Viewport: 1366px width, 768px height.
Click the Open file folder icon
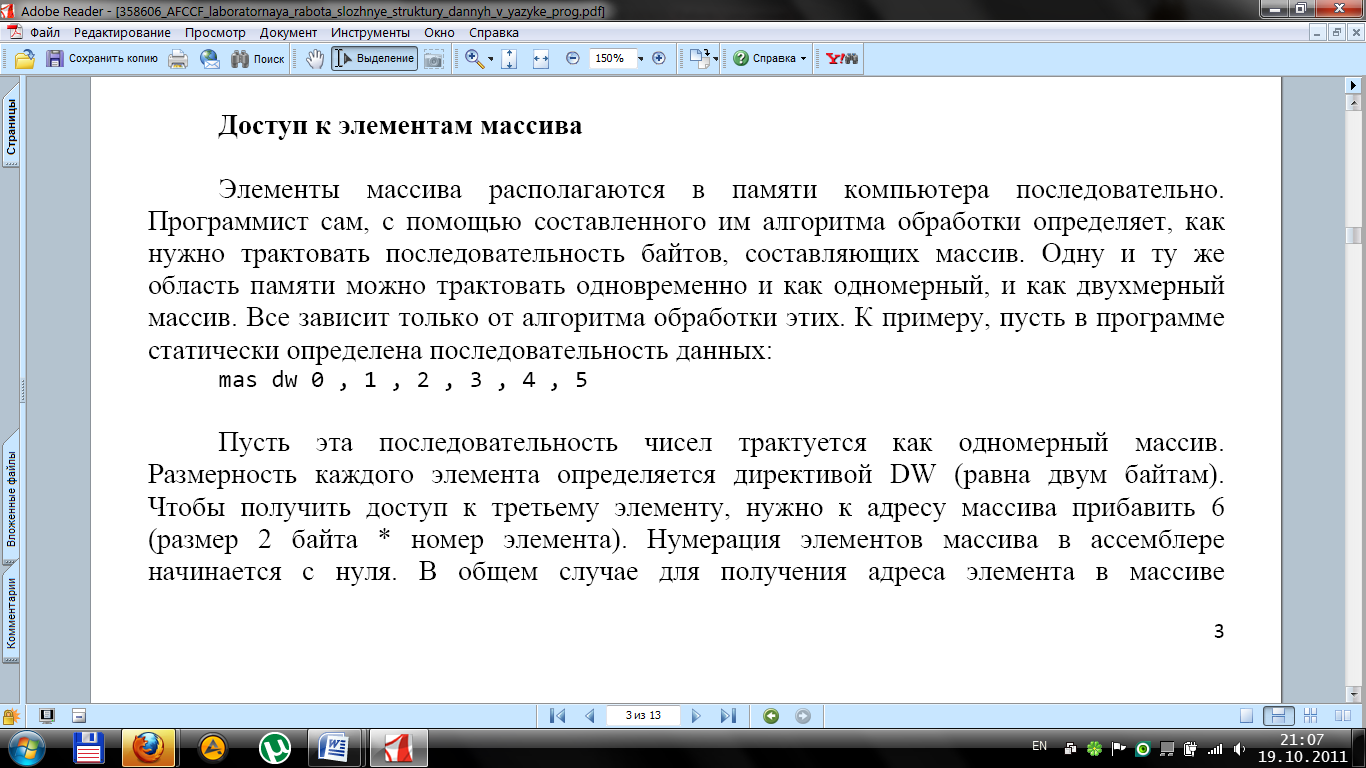point(25,59)
